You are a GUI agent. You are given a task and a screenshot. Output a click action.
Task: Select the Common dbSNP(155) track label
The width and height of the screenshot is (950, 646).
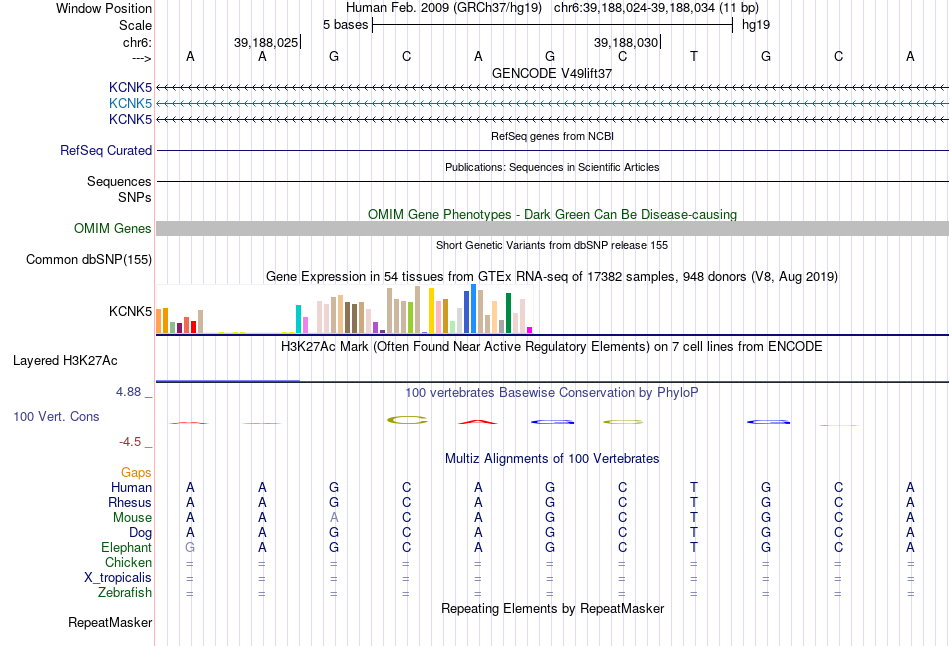(89, 259)
